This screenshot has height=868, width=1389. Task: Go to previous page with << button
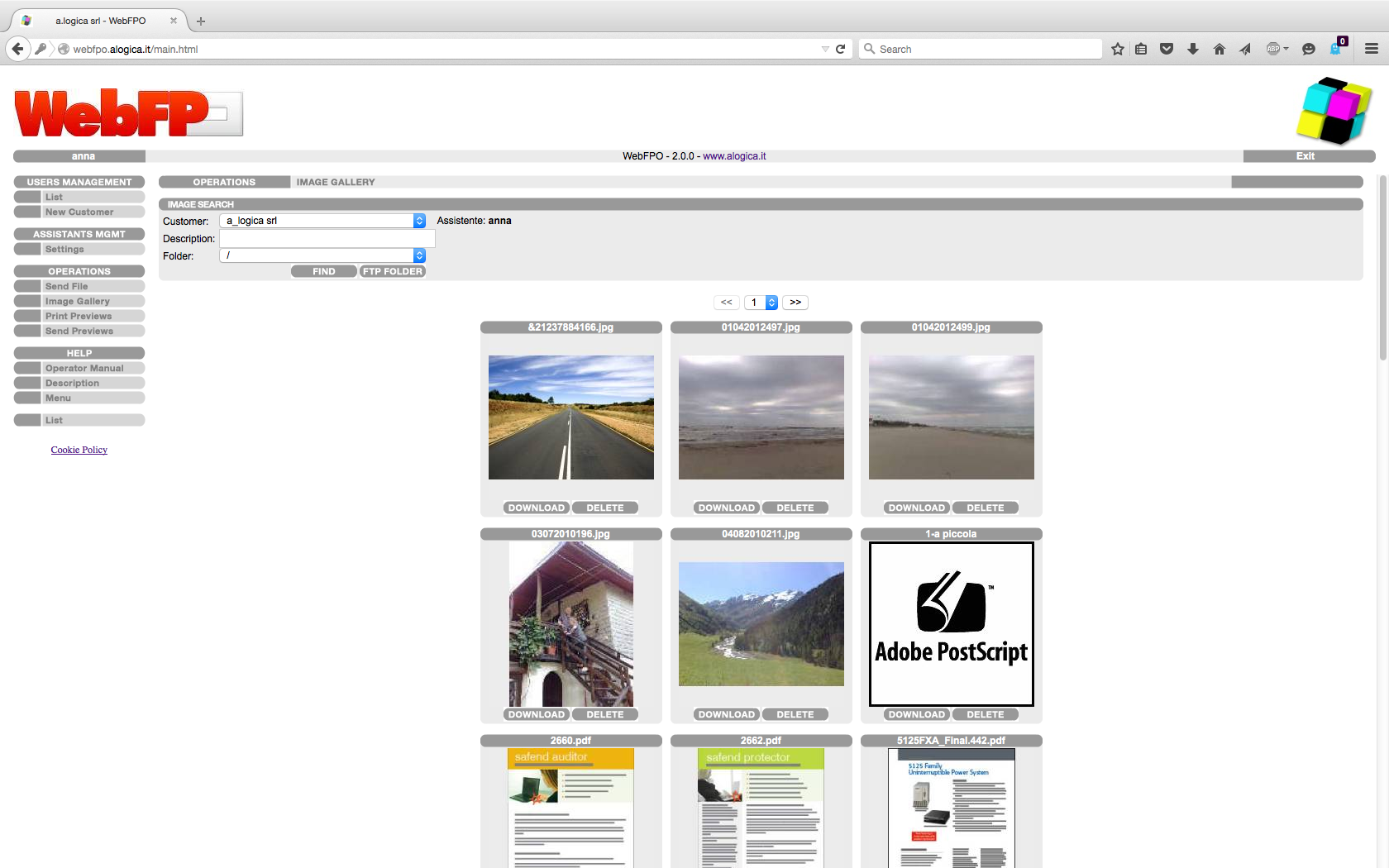click(x=727, y=303)
